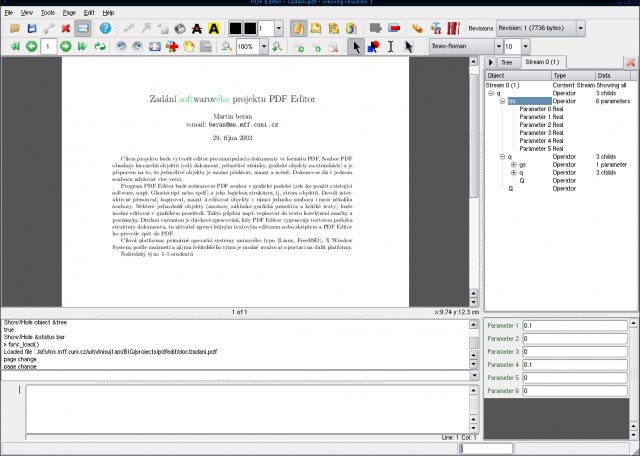Click the red rectangle toolbar icon
640x456 pixels.
click(x=394, y=29)
